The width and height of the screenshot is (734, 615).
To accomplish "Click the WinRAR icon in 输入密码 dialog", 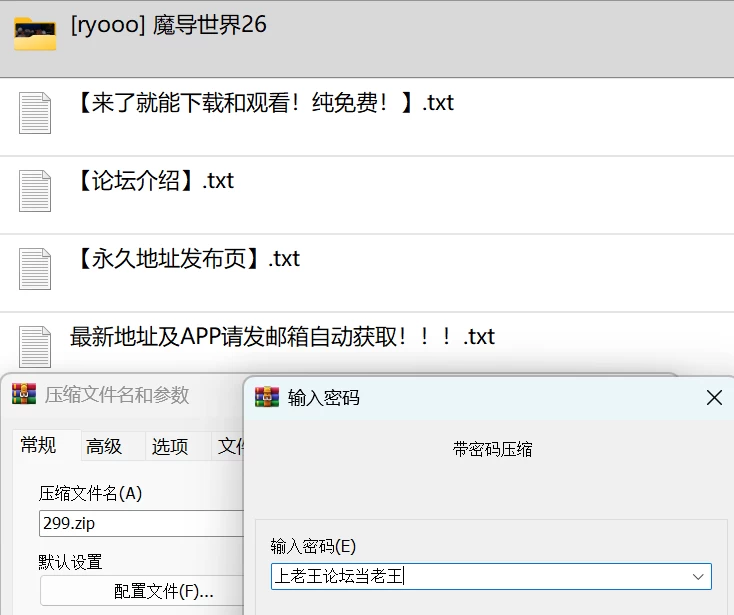I will 267,397.
